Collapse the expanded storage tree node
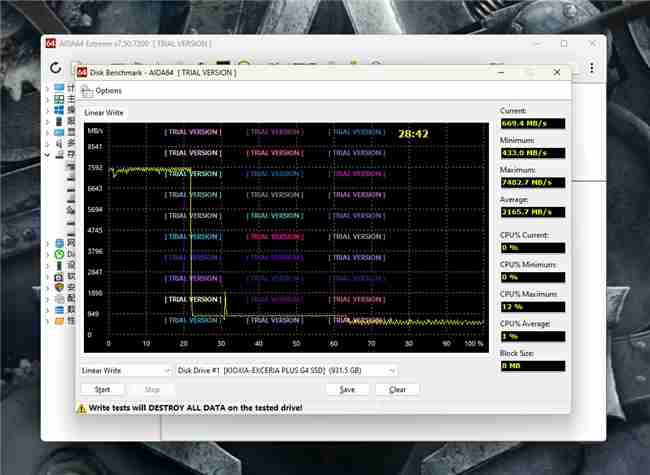 click(x=47, y=155)
